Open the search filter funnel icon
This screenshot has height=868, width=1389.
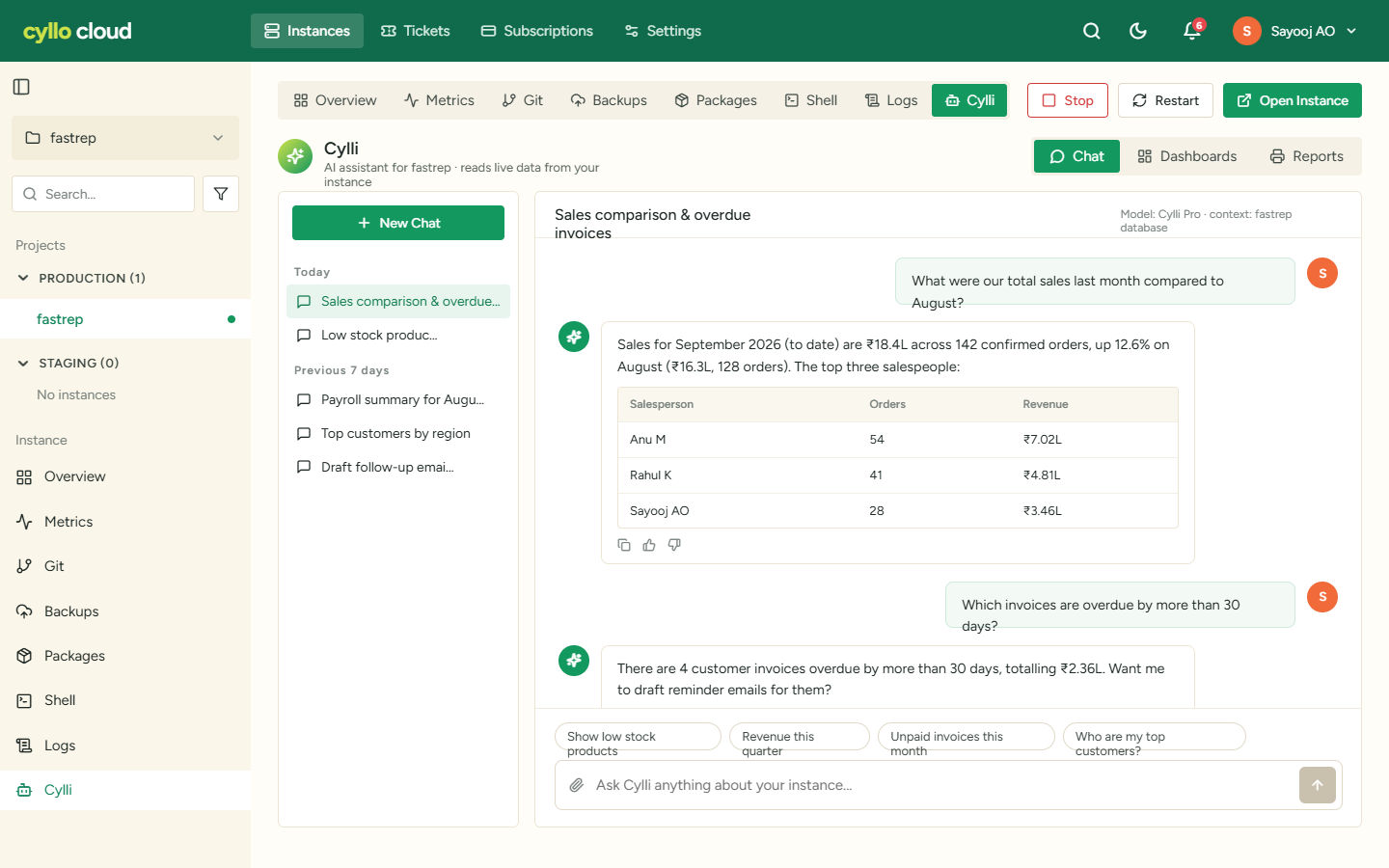pos(221,194)
